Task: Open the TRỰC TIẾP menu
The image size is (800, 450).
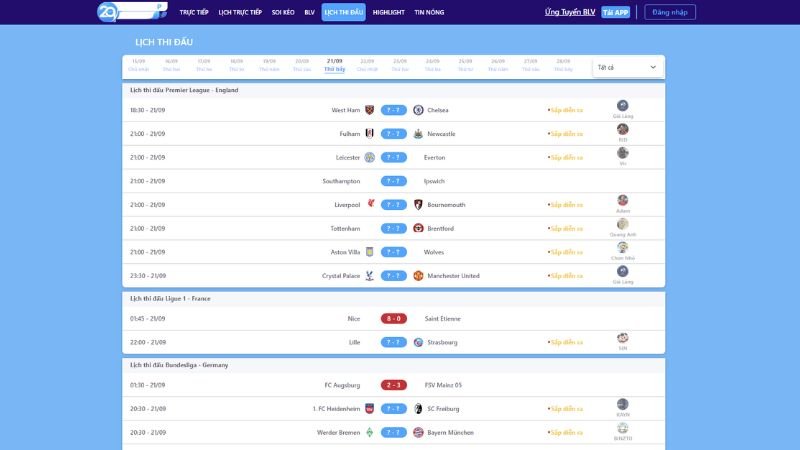Action: coord(194,12)
